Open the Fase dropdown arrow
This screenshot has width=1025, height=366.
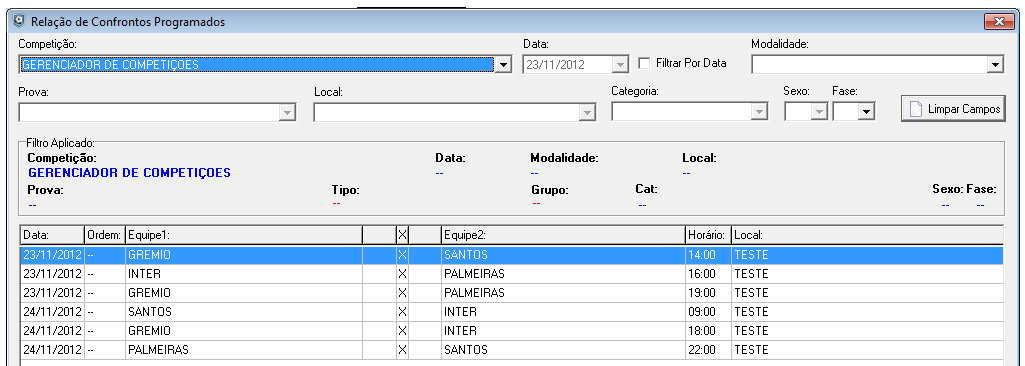867,112
